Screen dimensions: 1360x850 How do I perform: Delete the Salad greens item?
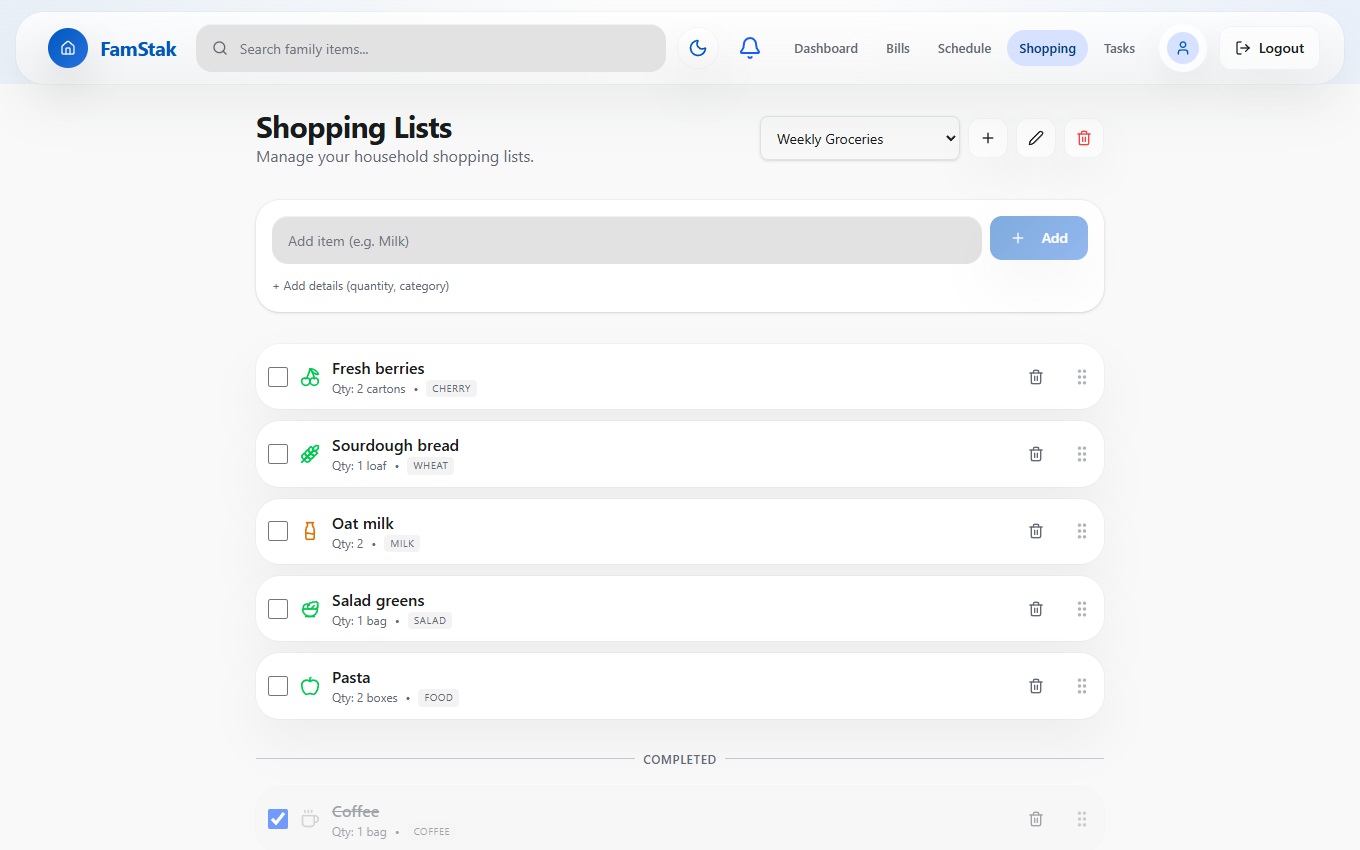(x=1036, y=608)
